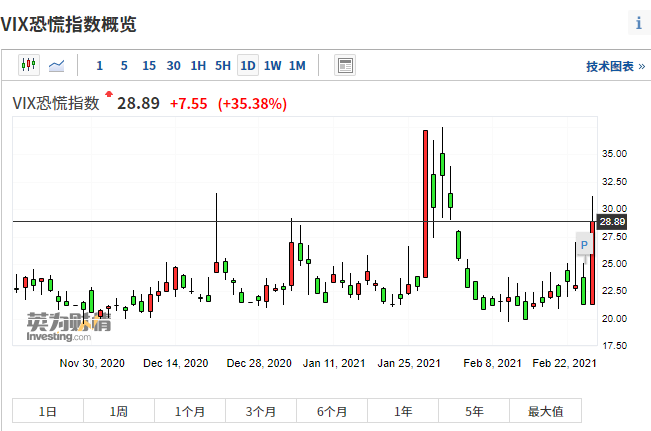Change the interval to 1M
This screenshot has width=651, height=431.
pyautogui.click(x=297, y=66)
